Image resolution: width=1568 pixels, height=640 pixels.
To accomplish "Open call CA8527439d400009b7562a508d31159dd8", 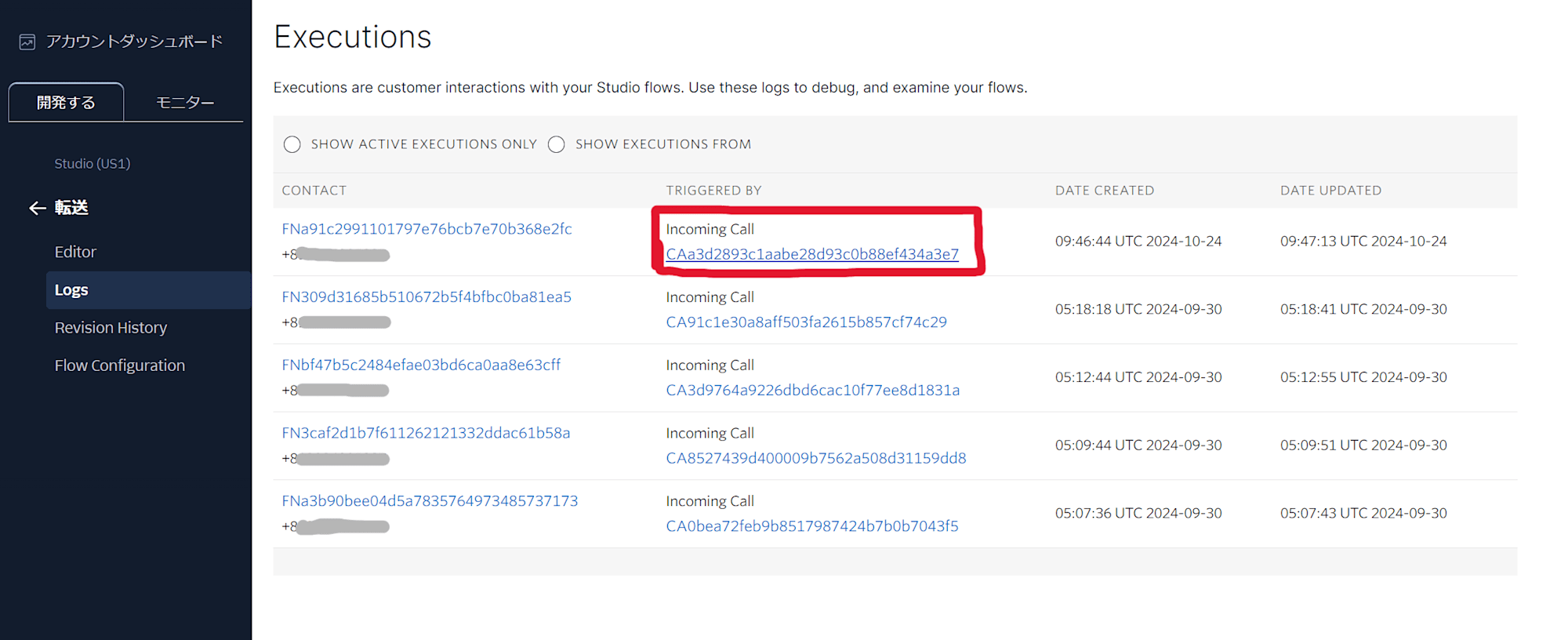I will click(x=816, y=458).
